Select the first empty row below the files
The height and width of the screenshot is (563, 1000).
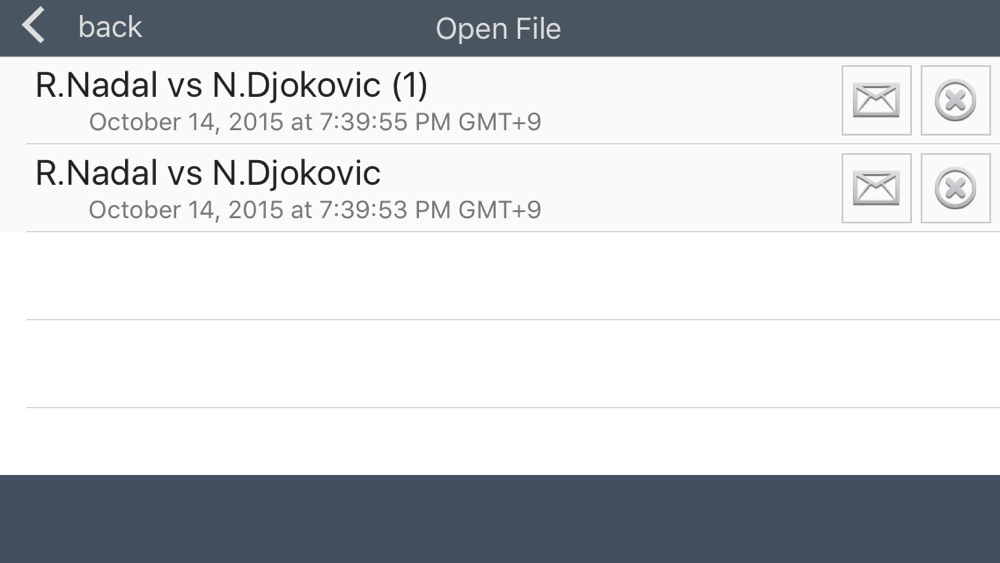[x=500, y=276]
